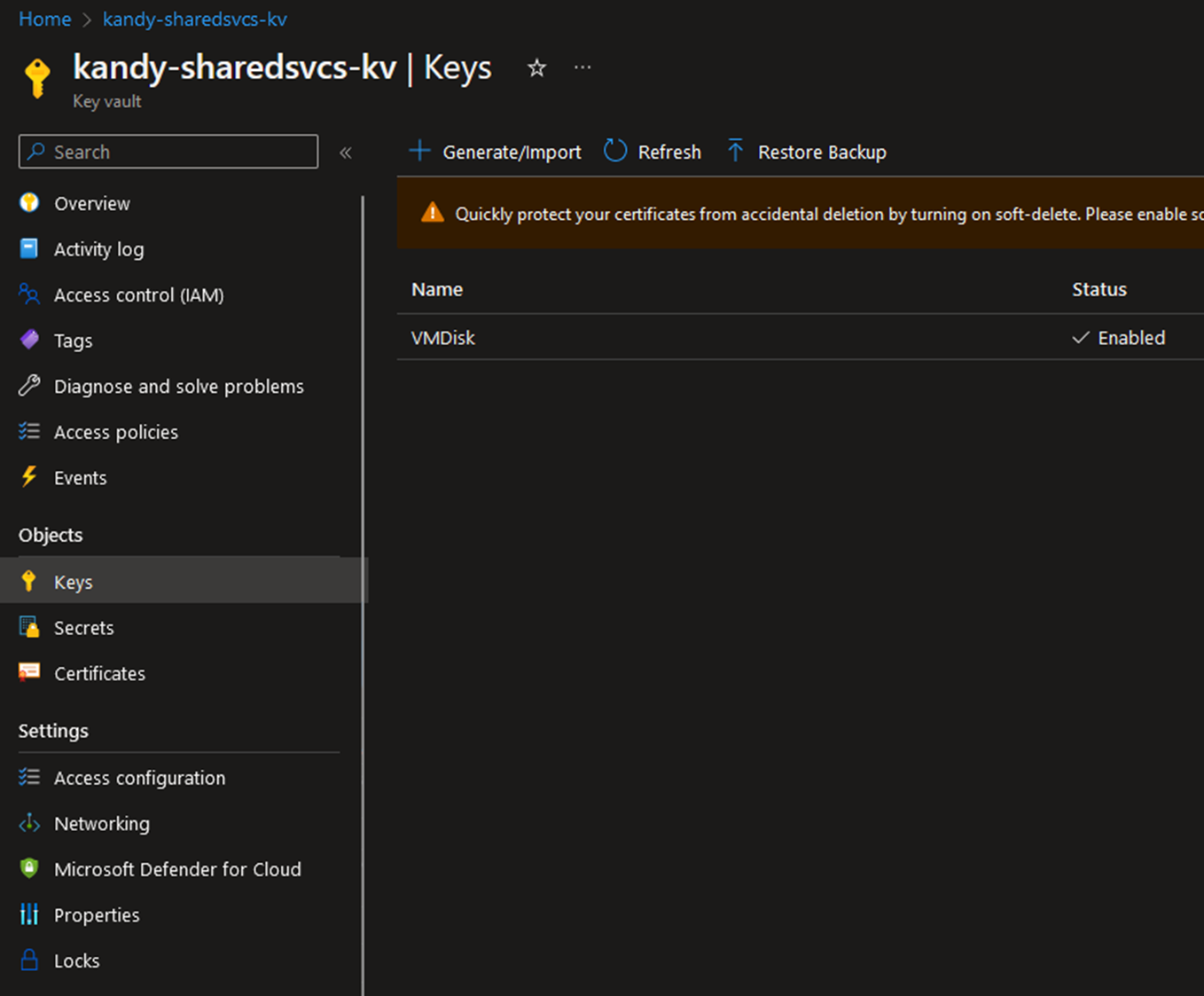
Task: Click the Networking icon
Action: pyautogui.click(x=29, y=823)
